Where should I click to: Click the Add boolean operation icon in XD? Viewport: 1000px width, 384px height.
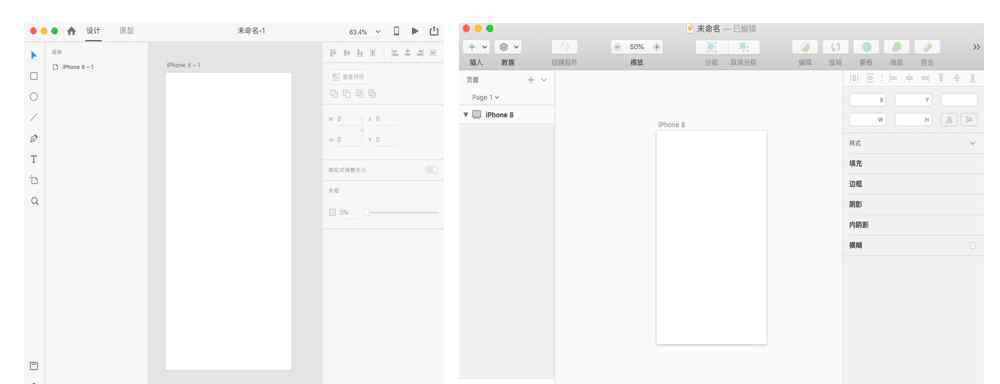tap(334, 93)
